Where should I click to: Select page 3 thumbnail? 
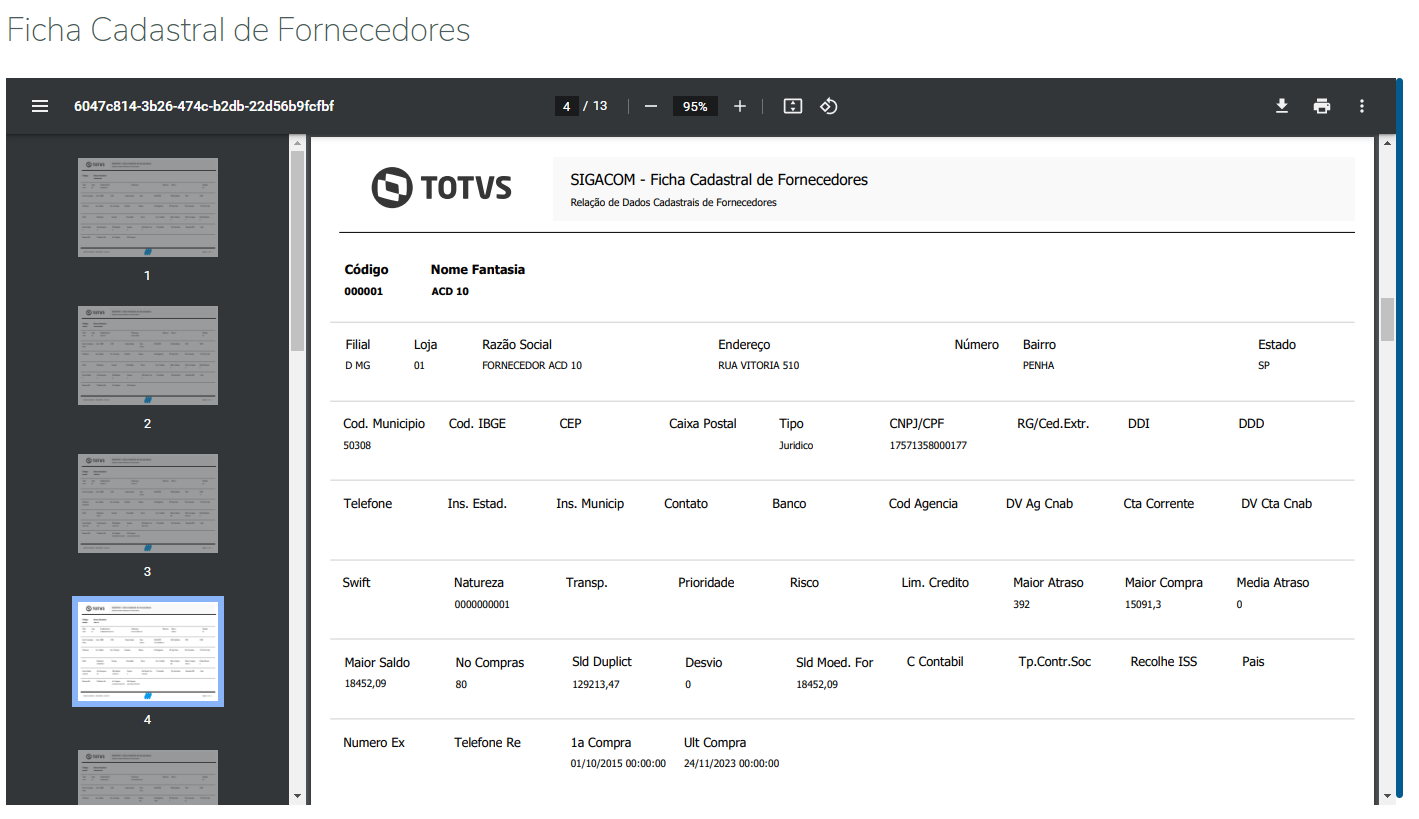coord(148,503)
